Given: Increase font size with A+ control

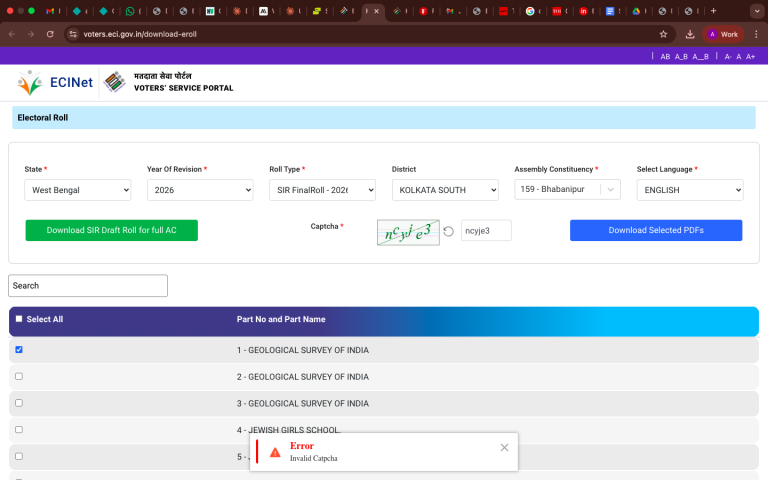Looking at the screenshot, I should tap(751, 57).
